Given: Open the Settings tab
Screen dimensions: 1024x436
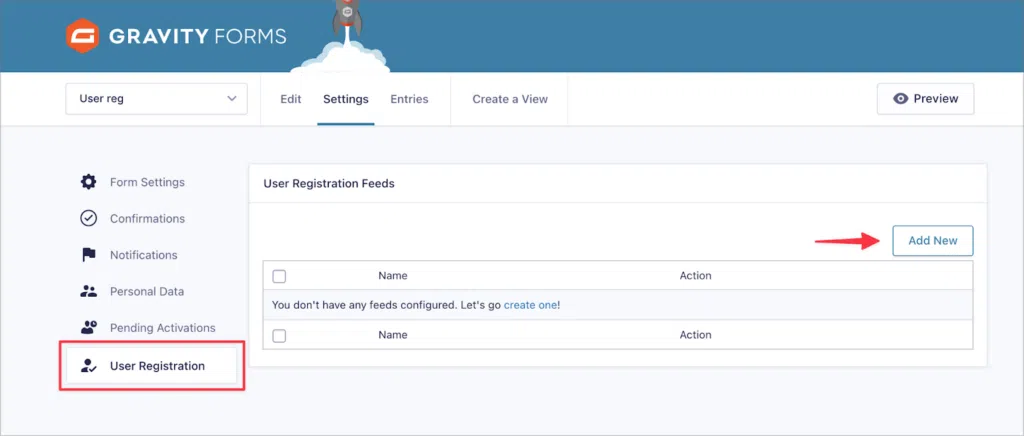Looking at the screenshot, I should coord(345,99).
